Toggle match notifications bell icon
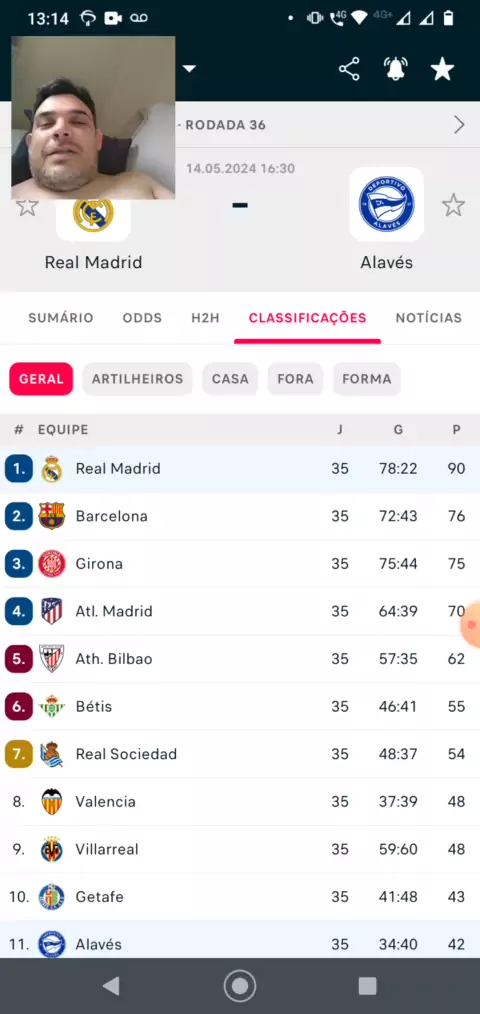The image size is (480, 1014). (x=396, y=69)
